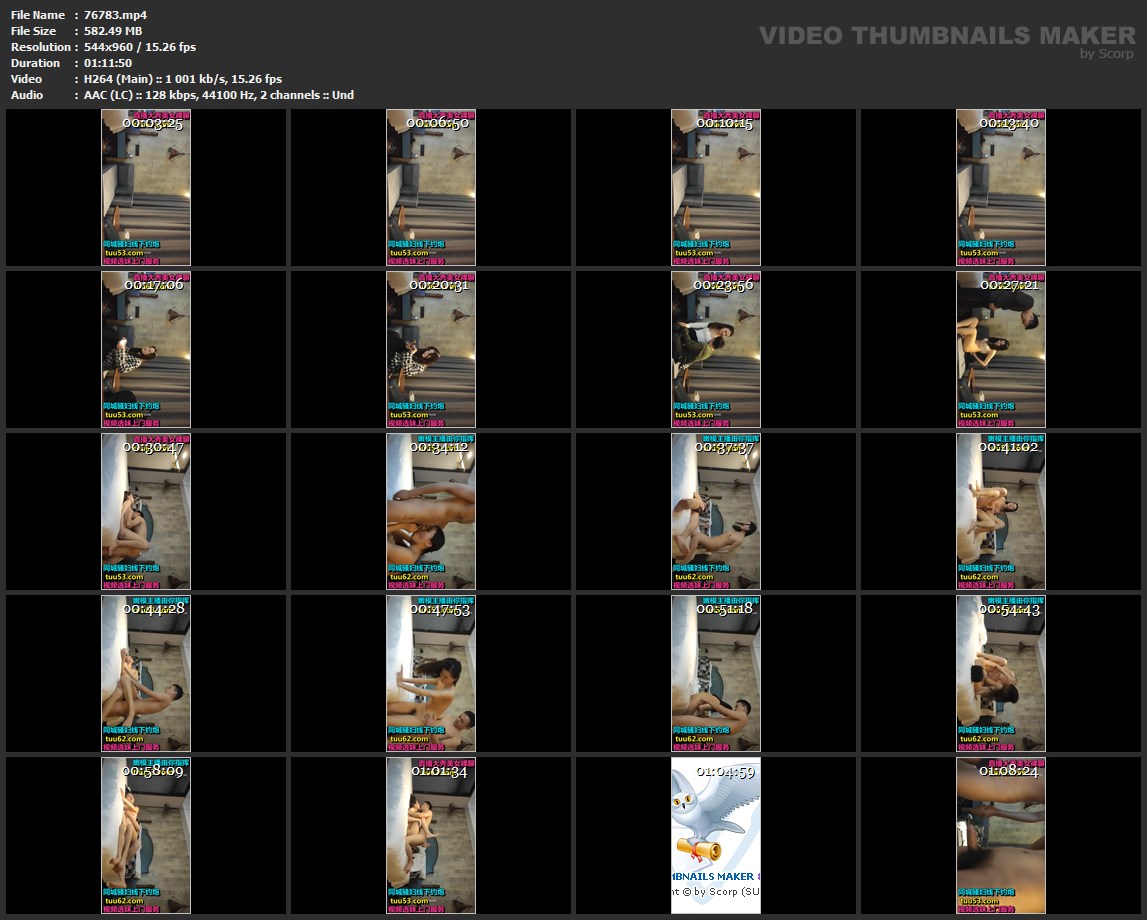Click the owl logo thumbnail at 01:04:59
This screenshot has width=1147, height=920.
click(716, 835)
